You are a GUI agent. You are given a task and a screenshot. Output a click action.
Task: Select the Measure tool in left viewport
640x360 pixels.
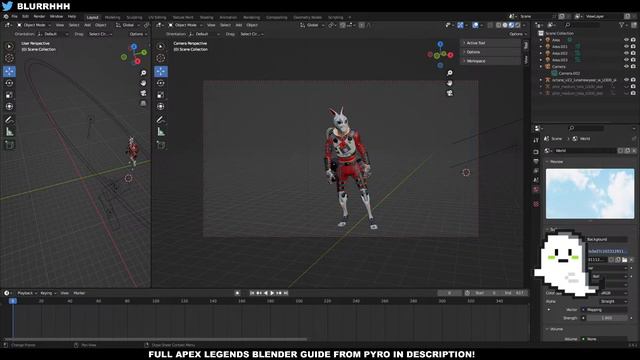pos(9,132)
